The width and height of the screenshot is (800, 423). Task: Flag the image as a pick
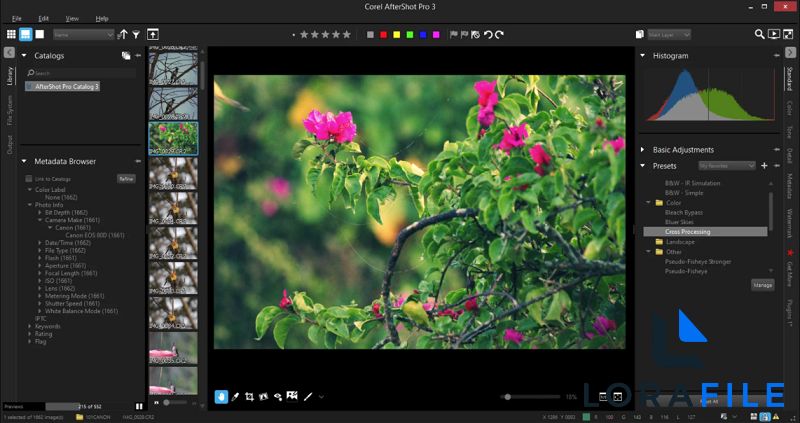pyautogui.click(x=454, y=35)
